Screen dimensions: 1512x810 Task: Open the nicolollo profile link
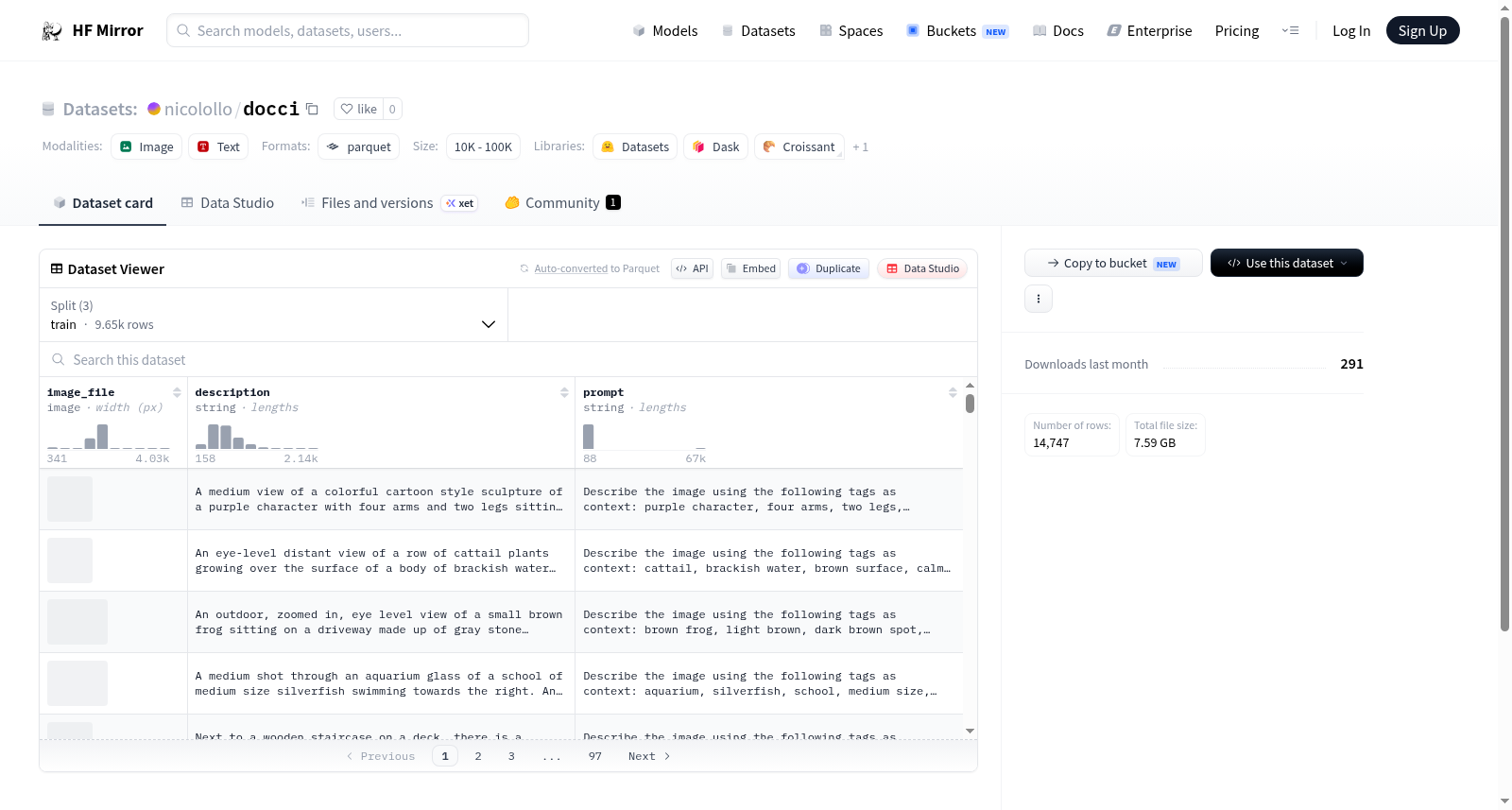coord(198,109)
